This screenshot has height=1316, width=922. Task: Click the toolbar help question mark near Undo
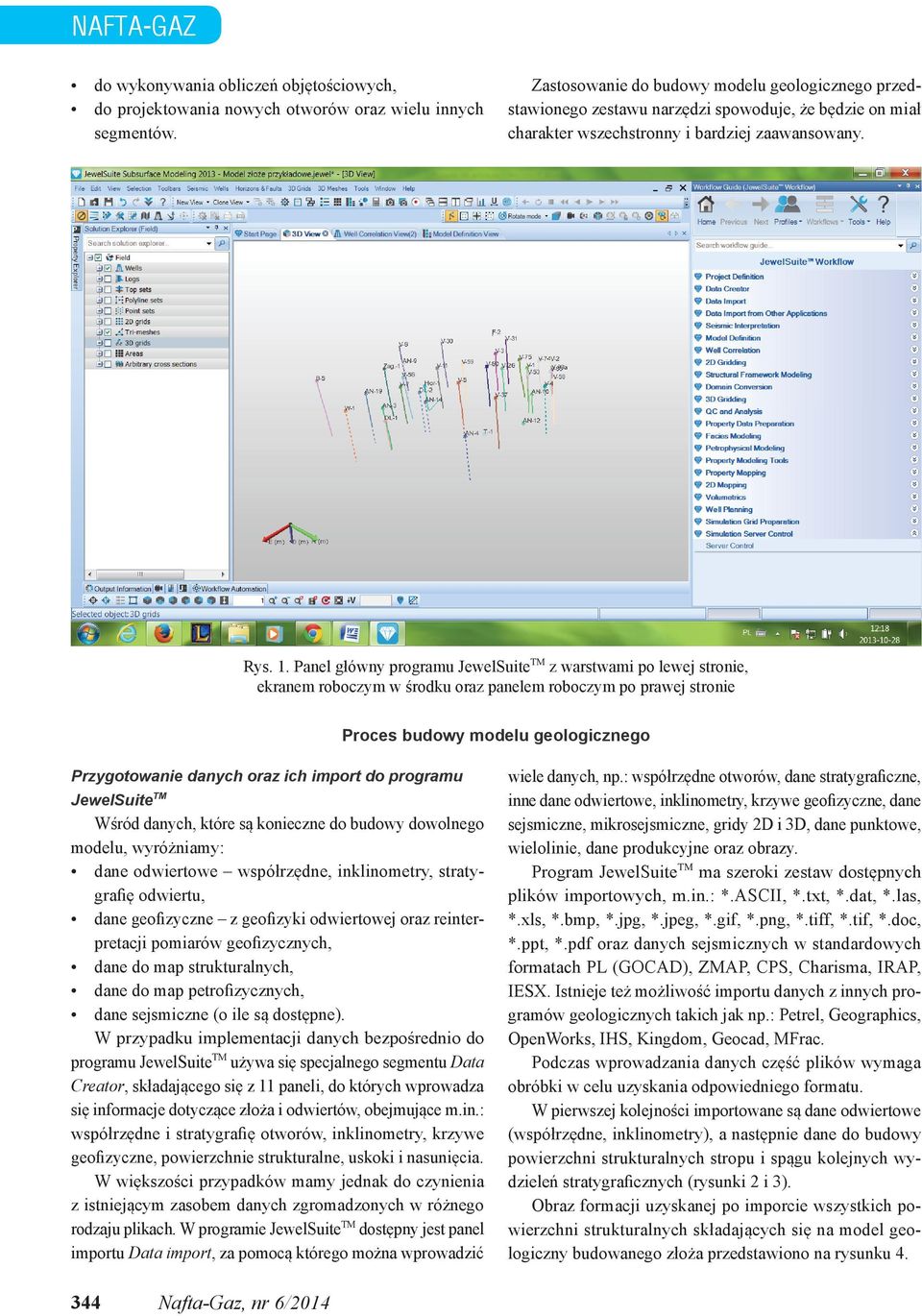tap(162, 202)
